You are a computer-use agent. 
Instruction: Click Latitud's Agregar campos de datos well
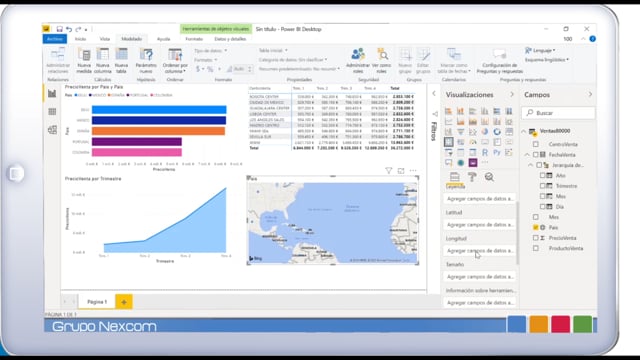click(x=480, y=224)
